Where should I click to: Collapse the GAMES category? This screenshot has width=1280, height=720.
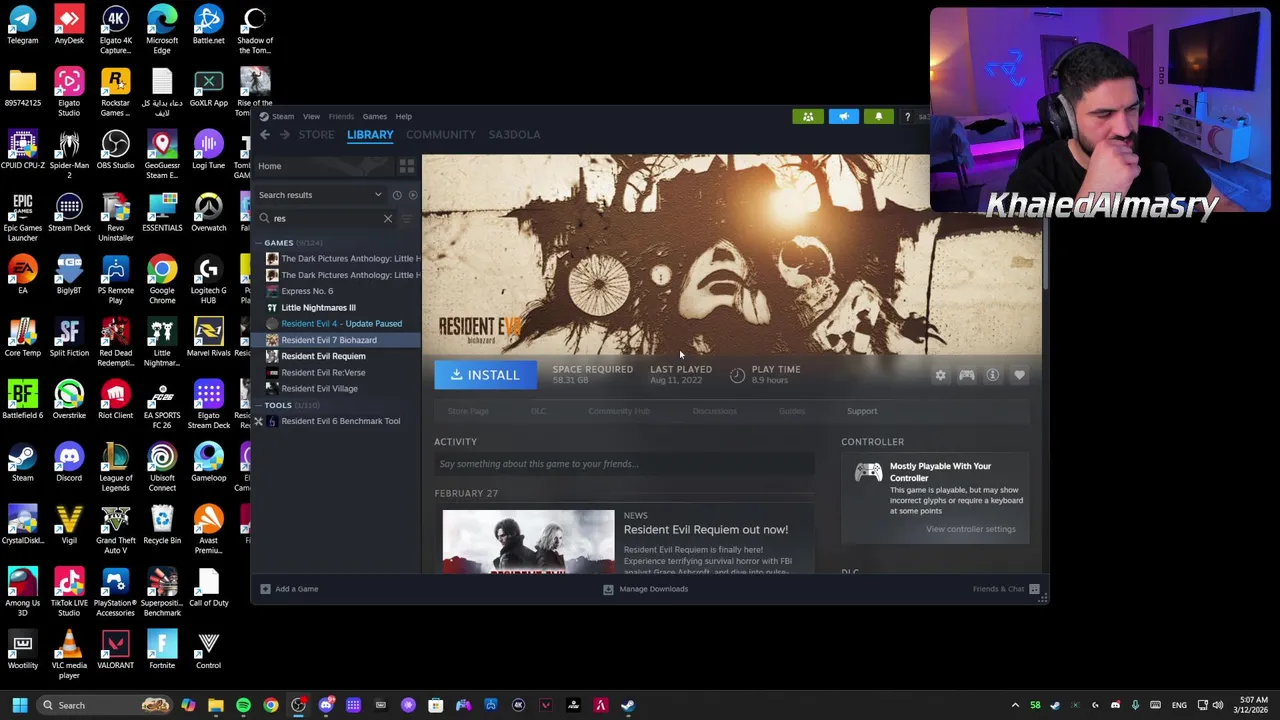click(x=259, y=243)
